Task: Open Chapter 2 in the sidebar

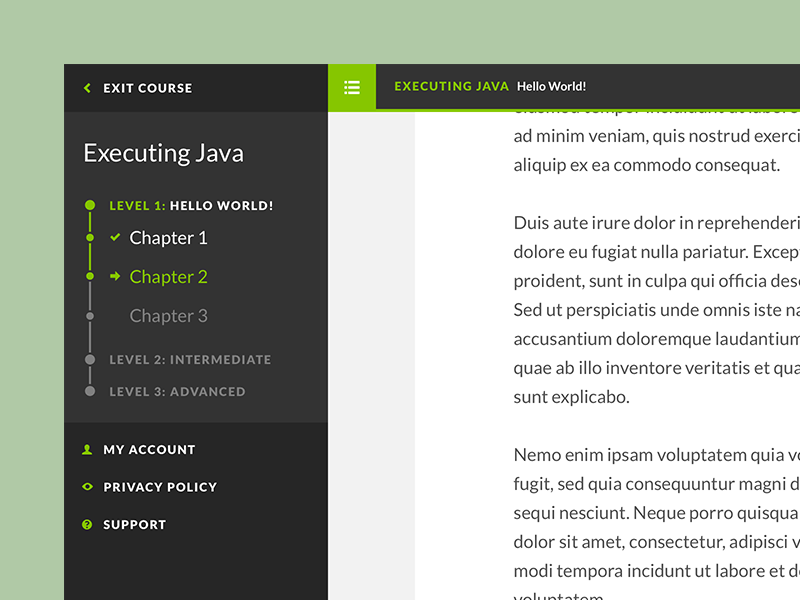Action: [168, 277]
